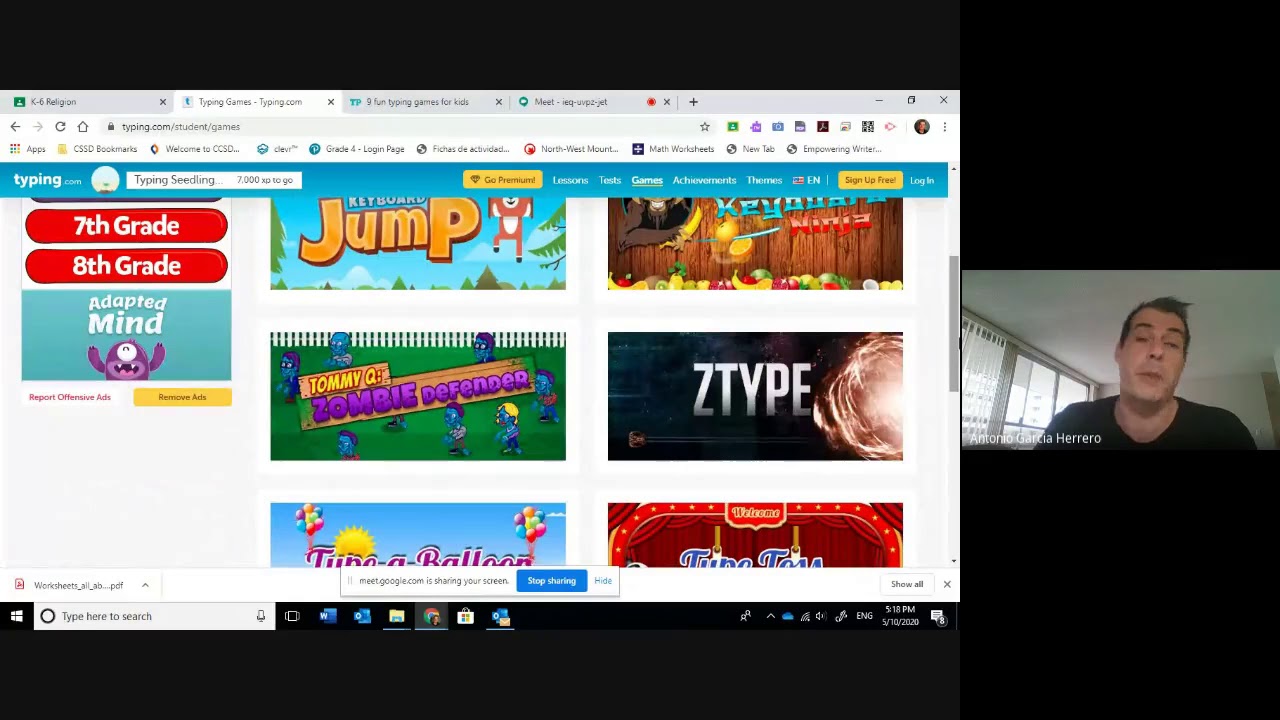Switch to the K-6 Religion tab
The height and width of the screenshot is (720, 1280).
88,102
